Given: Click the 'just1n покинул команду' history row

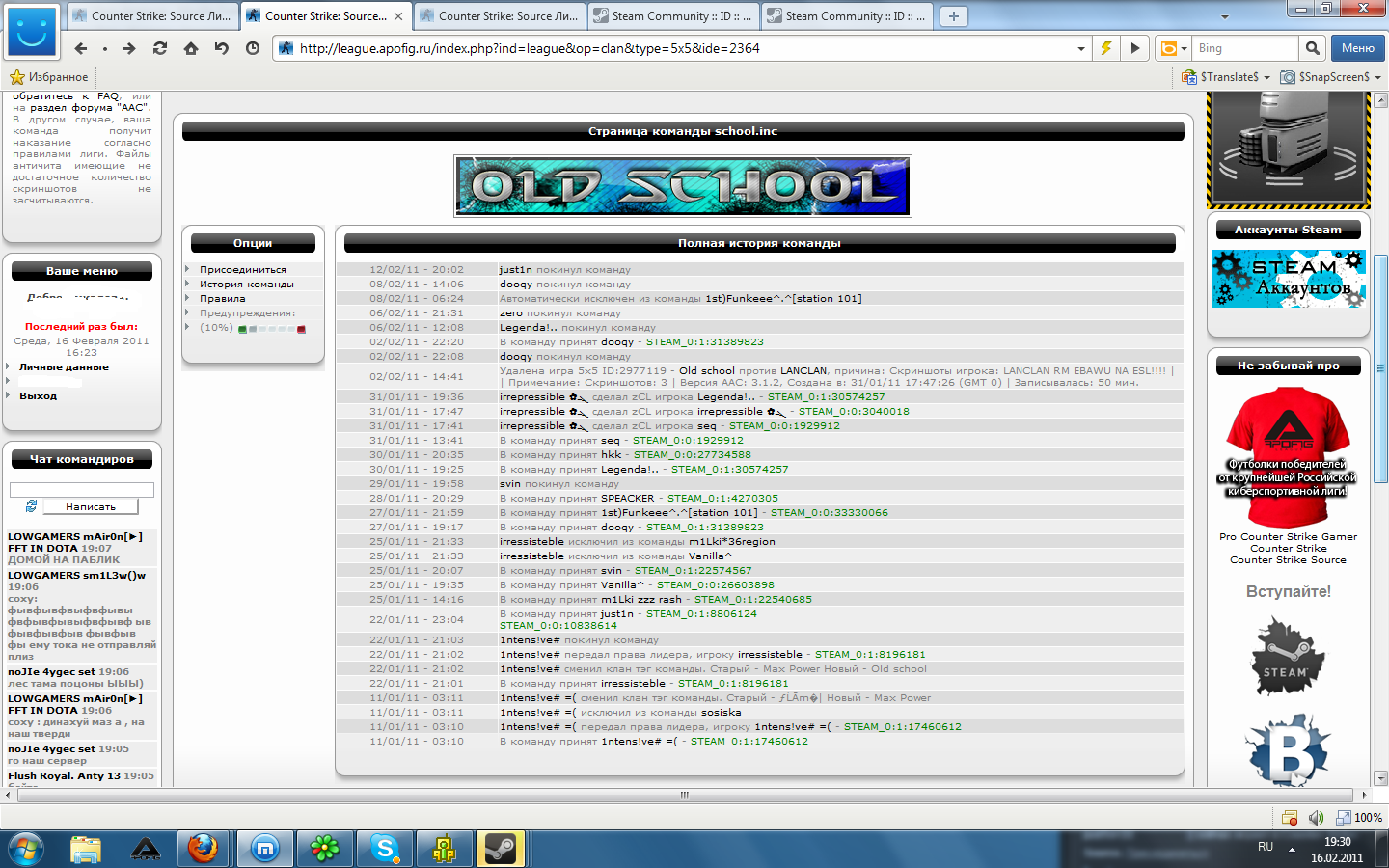Looking at the screenshot, I should tap(760, 270).
